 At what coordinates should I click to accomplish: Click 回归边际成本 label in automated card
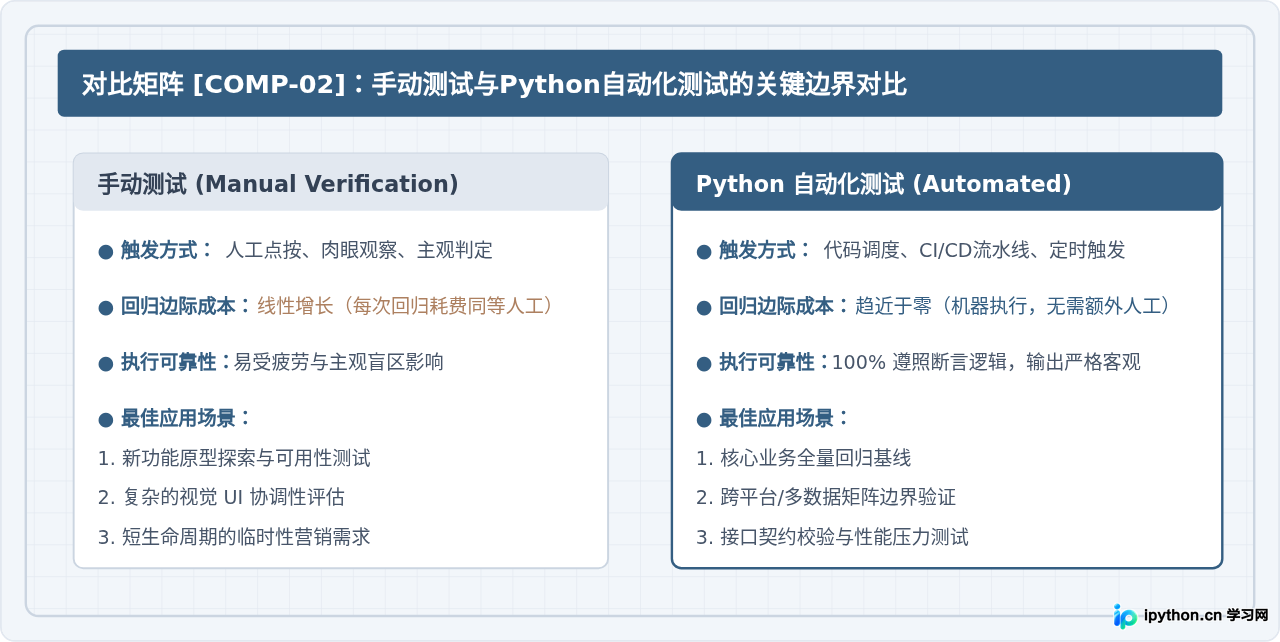pyautogui.click(x=784, y=306)
